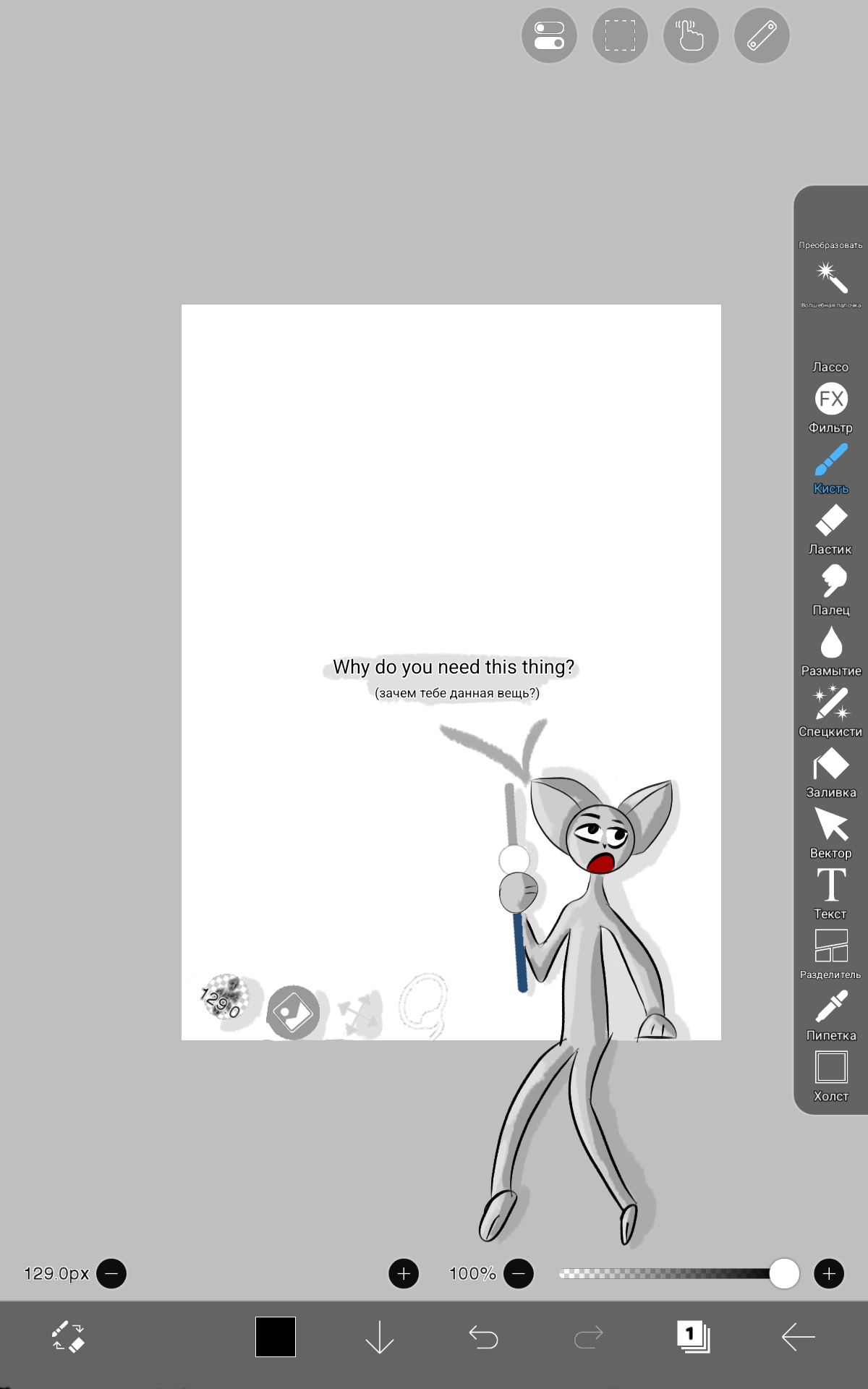Go back using the left arrow

point(798,1337)
